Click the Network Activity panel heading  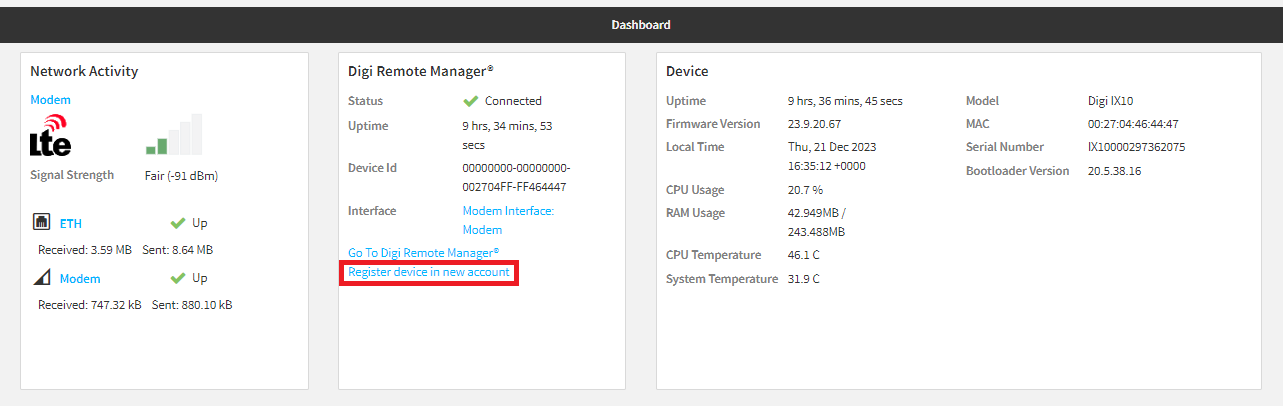coord(84,71)
